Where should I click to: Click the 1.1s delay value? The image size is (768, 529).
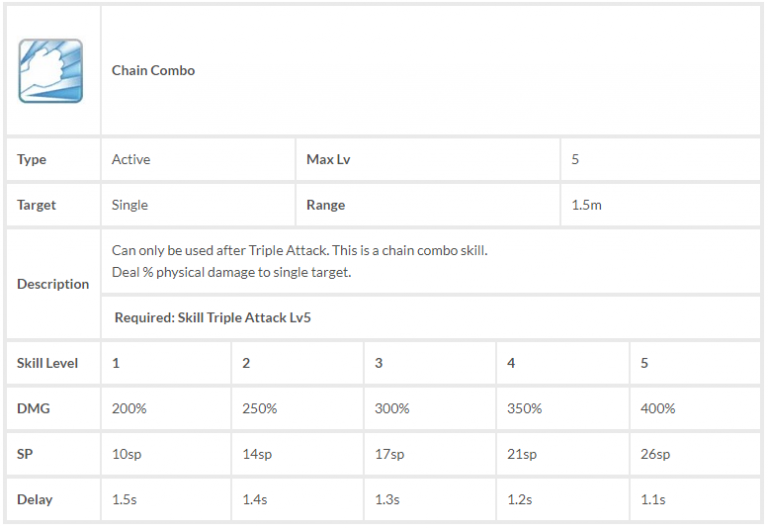tap(652, 499)
